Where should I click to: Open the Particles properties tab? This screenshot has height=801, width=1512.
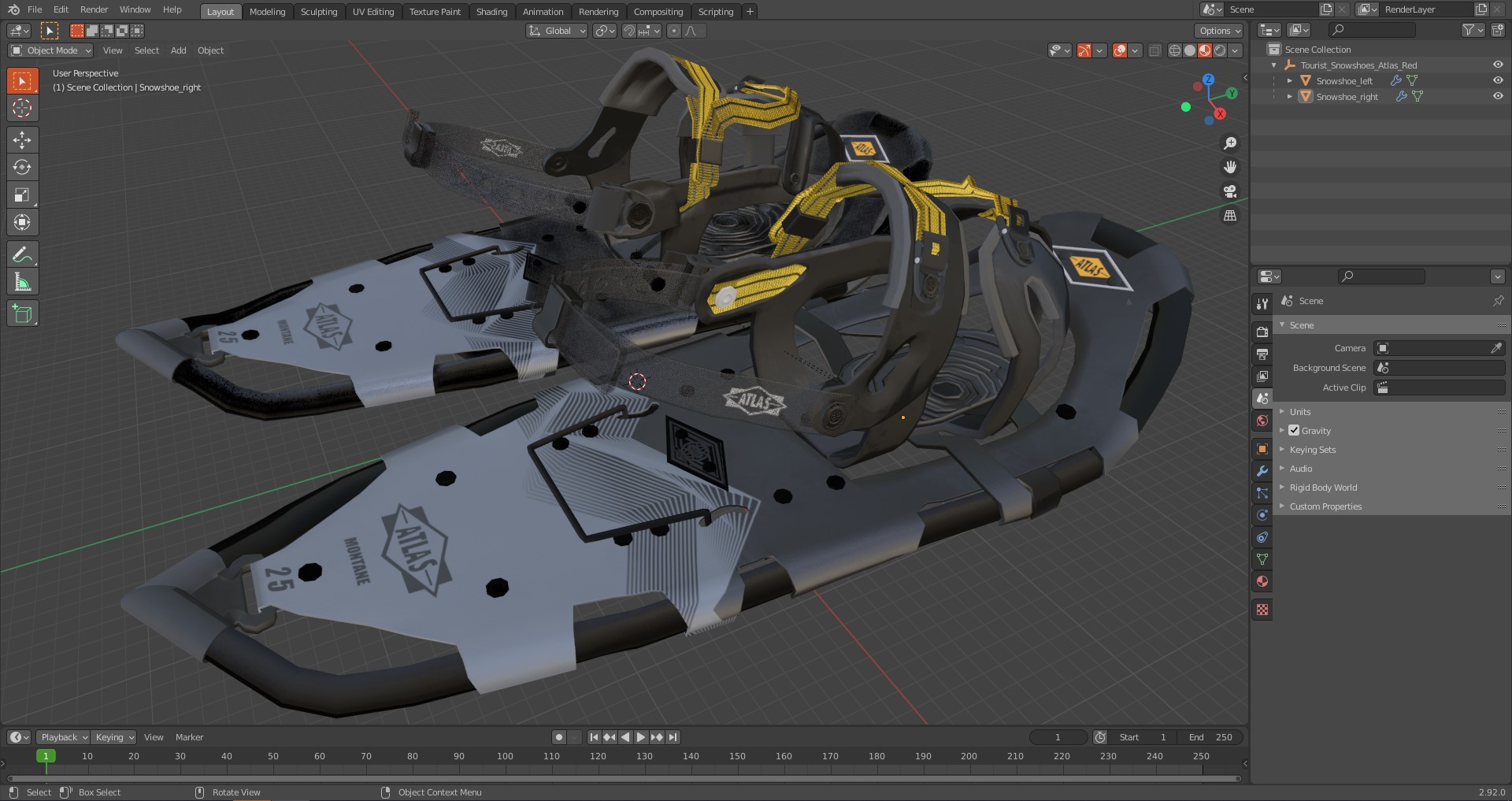click(1262, 493)
